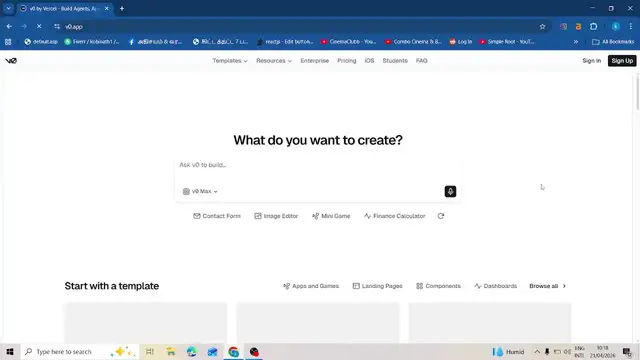Click the microphone voice input button

click(x=450, y=191)
